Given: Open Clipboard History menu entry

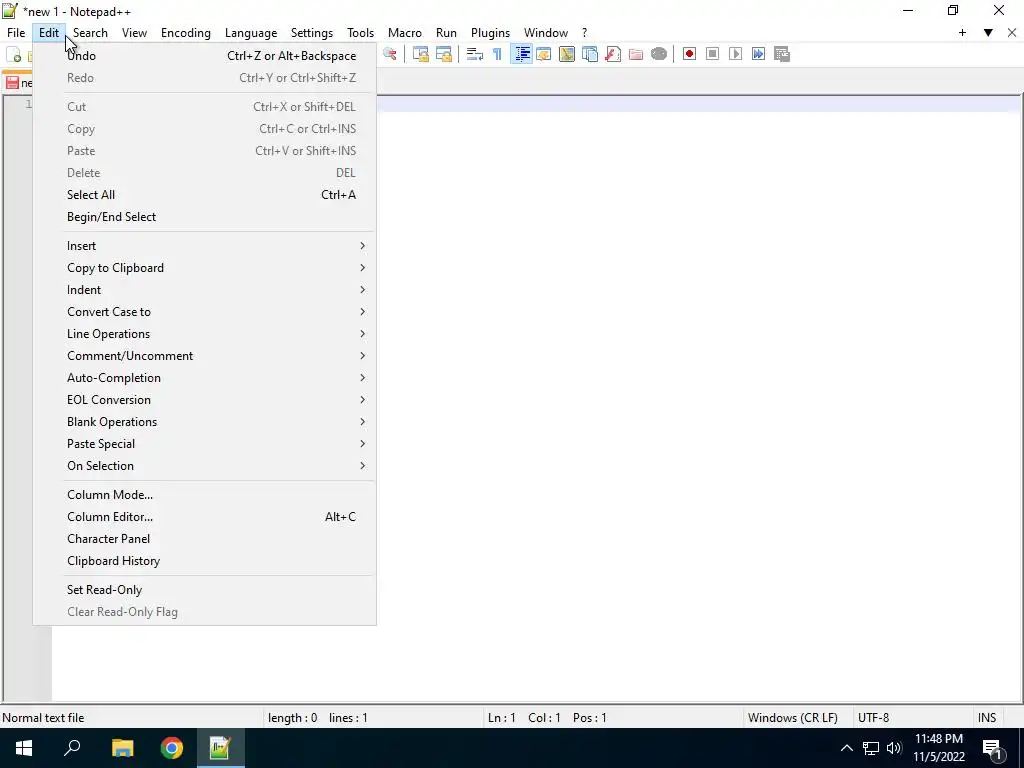Looking at the screenshot, I should pos(204,561).
